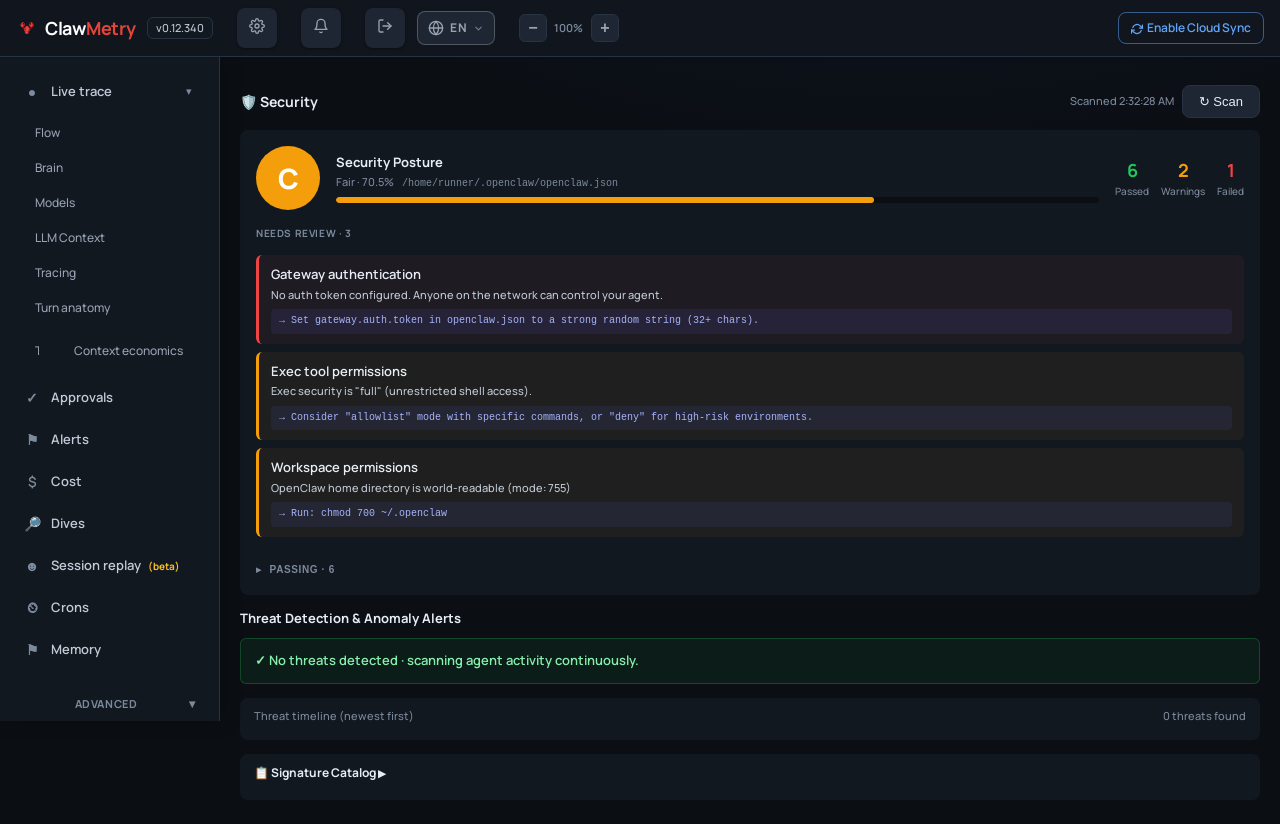Click the logout arrow icon
The width and height of the screenshot is (1280, 824).
pyautogui.click(x=385, y=28)
